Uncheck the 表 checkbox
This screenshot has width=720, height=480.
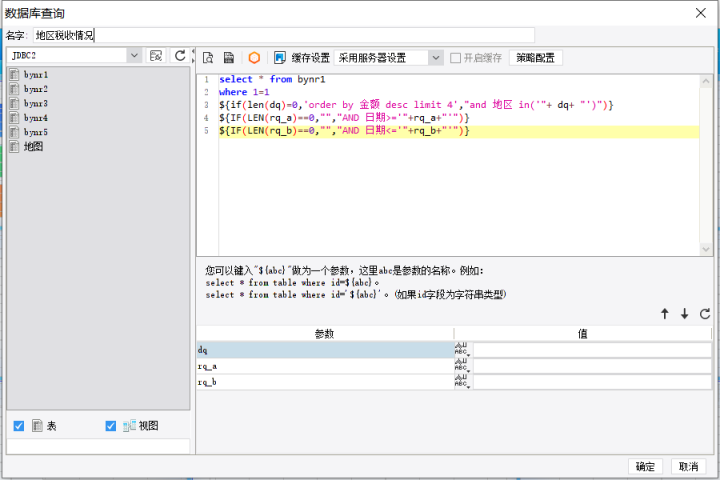tap(19, 426)
